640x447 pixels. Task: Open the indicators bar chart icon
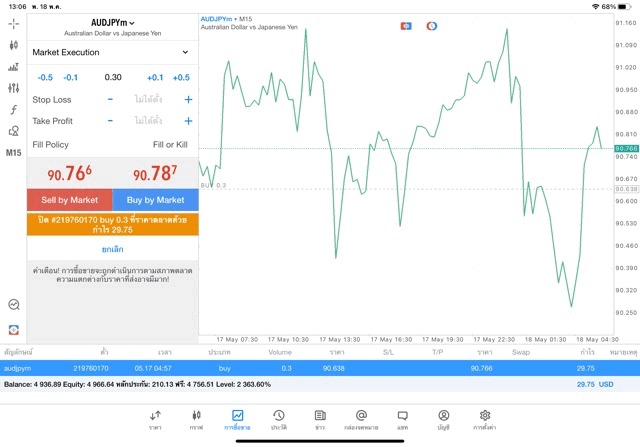click(13, 67)
